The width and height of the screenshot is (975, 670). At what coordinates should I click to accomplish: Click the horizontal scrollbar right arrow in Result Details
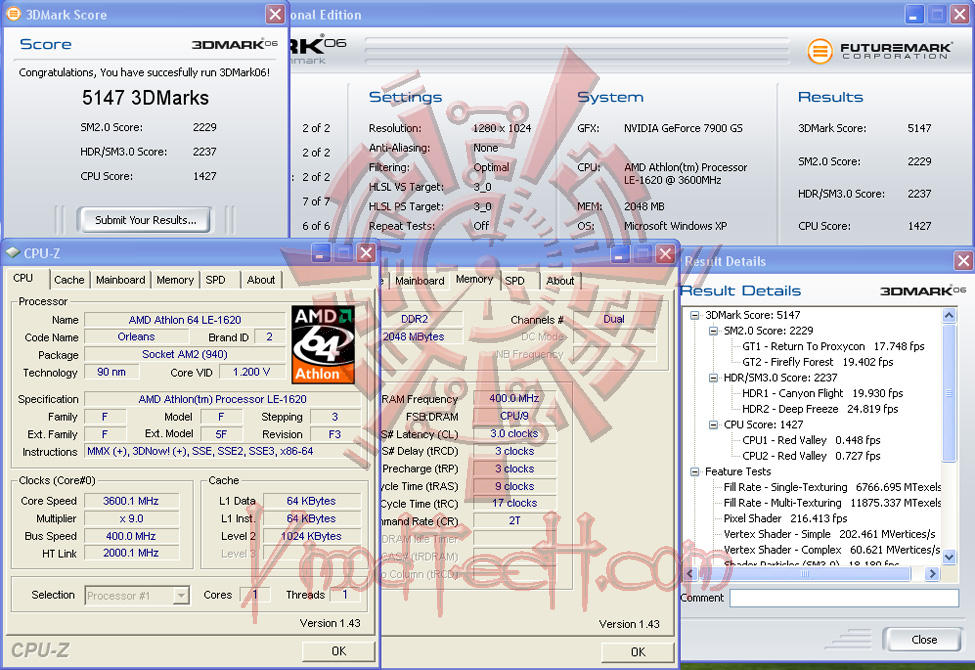click(931, 574)
